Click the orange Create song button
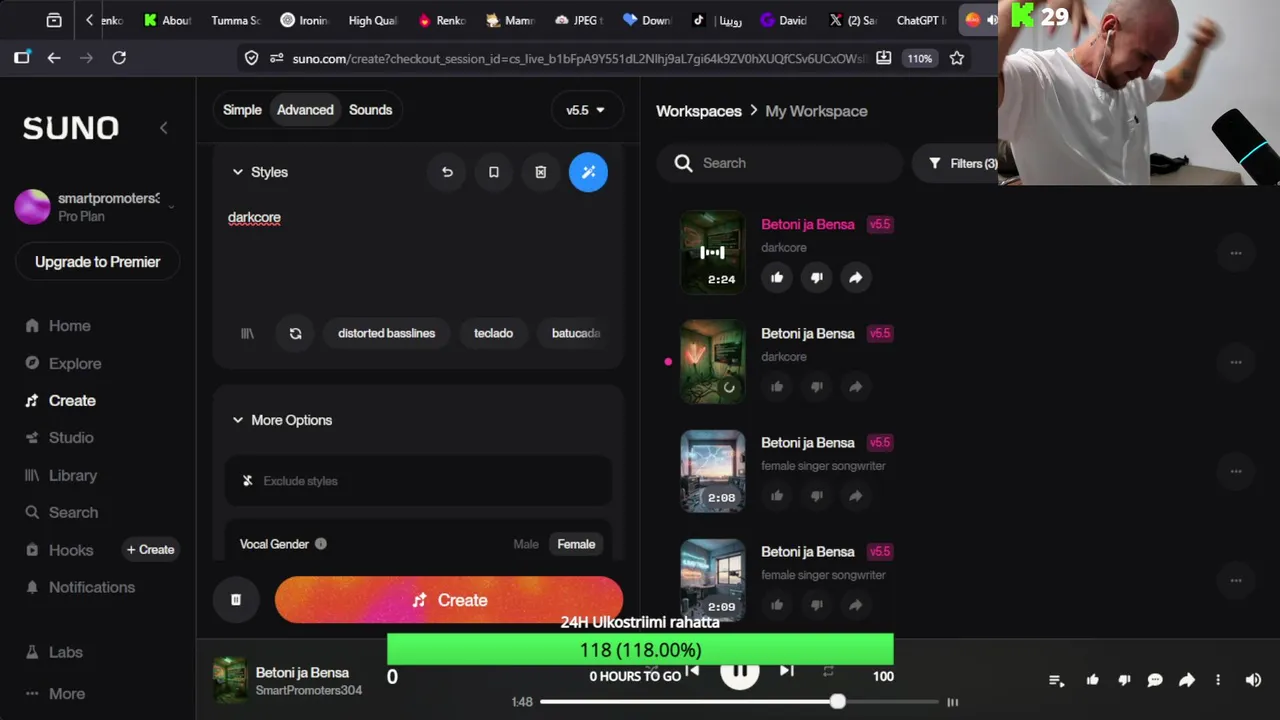The width and height of the screenshot is (1280, 720). [x=449, y=600]
